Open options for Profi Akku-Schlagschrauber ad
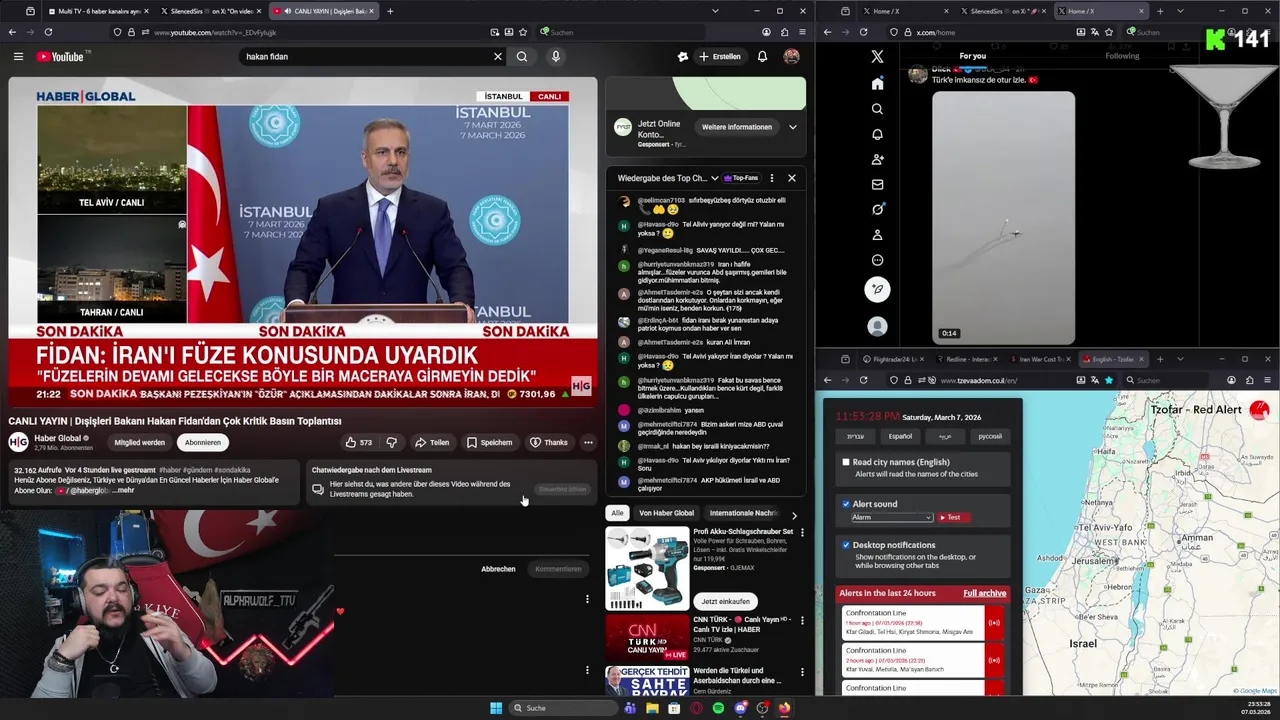This screenshot has height=720, width=1280. coord(801,533)
